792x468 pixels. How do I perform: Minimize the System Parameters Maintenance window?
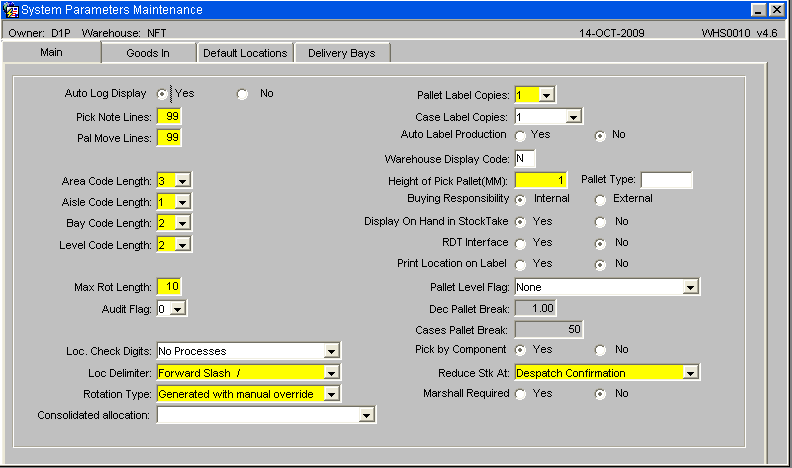tap(759, 10)
